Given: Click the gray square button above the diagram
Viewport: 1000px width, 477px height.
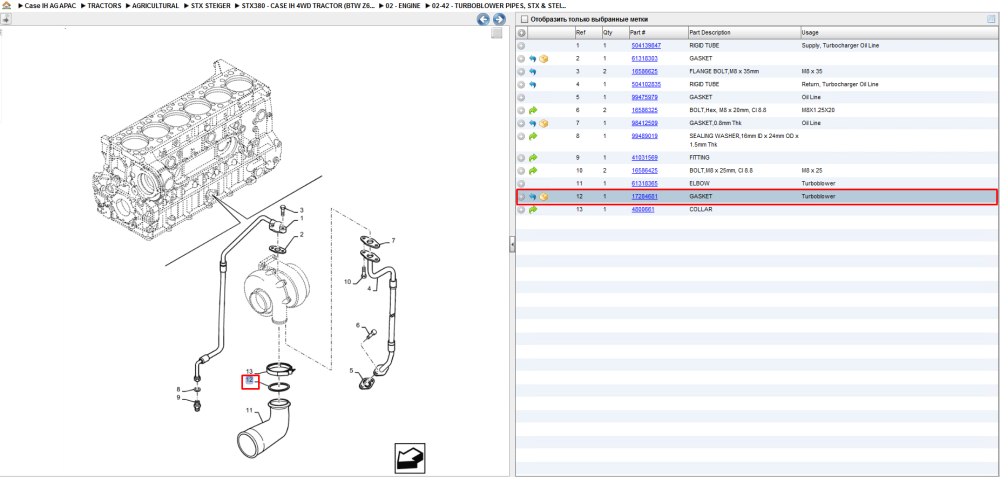Looking at the screenshot, I should point(497,33).
